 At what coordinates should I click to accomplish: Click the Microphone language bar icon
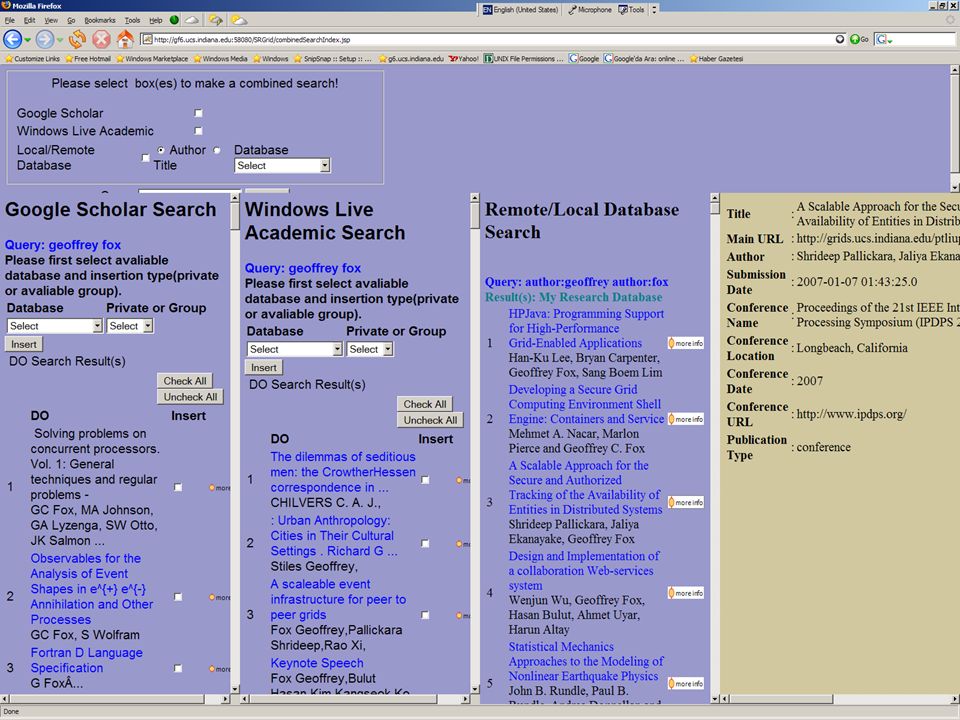590,9
